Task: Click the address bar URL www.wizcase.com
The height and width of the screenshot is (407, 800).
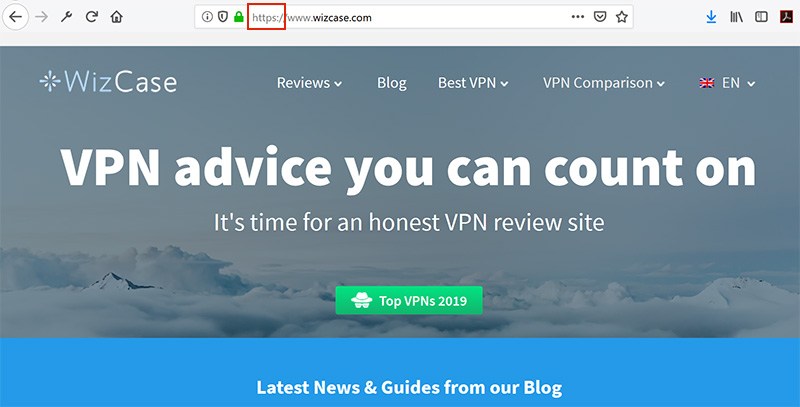Action: [x=330, y=18]
